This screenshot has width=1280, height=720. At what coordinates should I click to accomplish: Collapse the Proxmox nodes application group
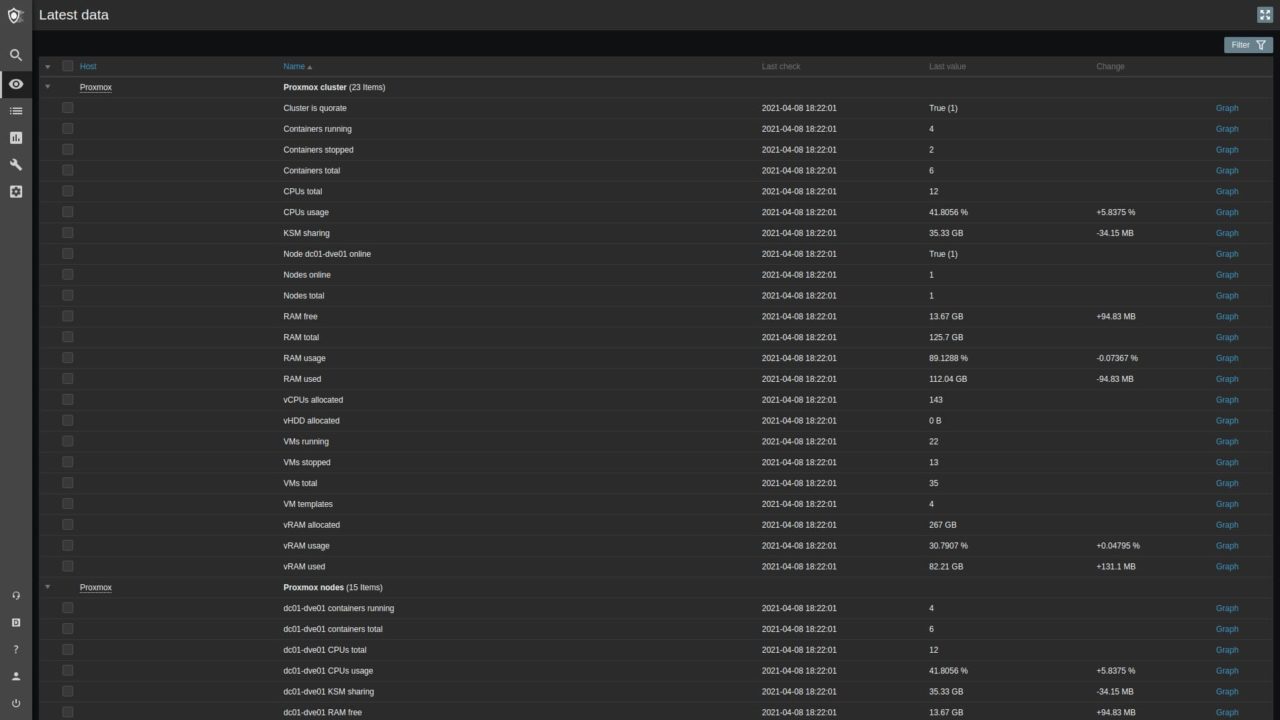(x=47, y=587)
